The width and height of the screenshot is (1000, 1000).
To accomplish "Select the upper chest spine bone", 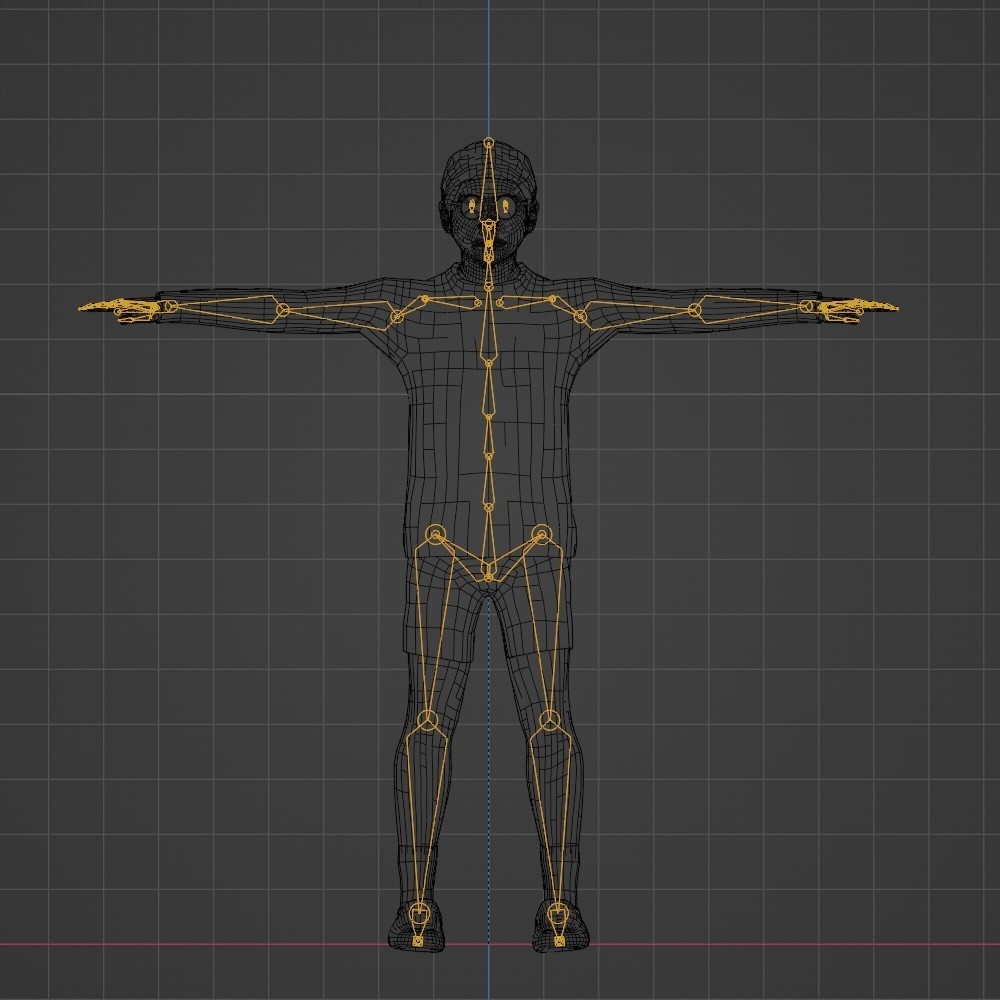I will point(489,325).
